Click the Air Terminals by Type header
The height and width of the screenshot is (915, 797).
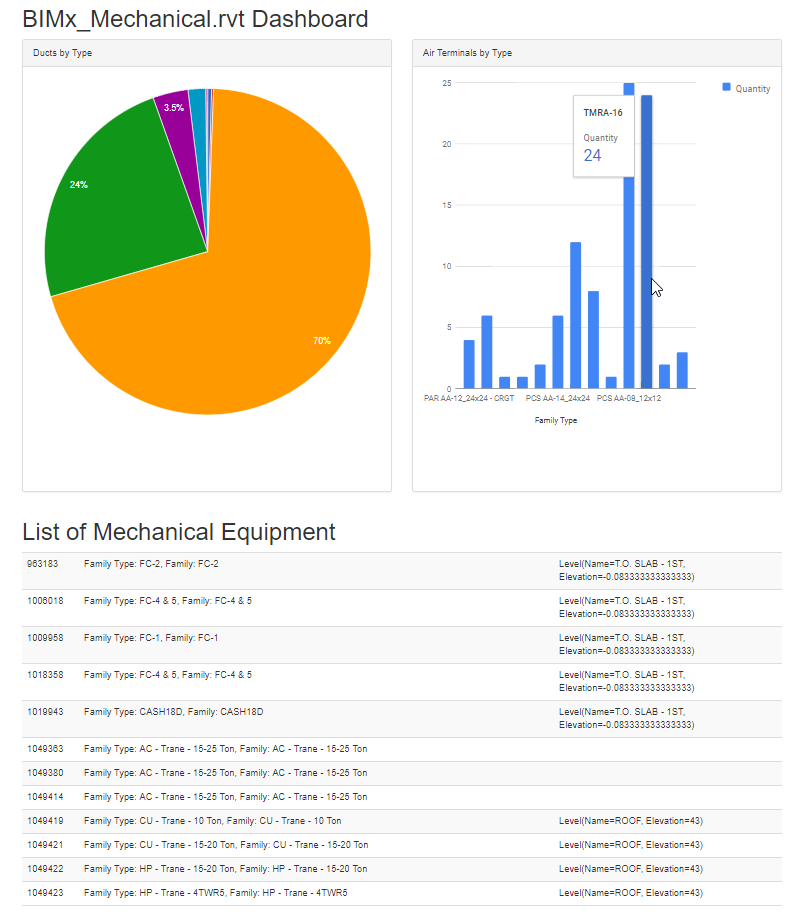596,53
